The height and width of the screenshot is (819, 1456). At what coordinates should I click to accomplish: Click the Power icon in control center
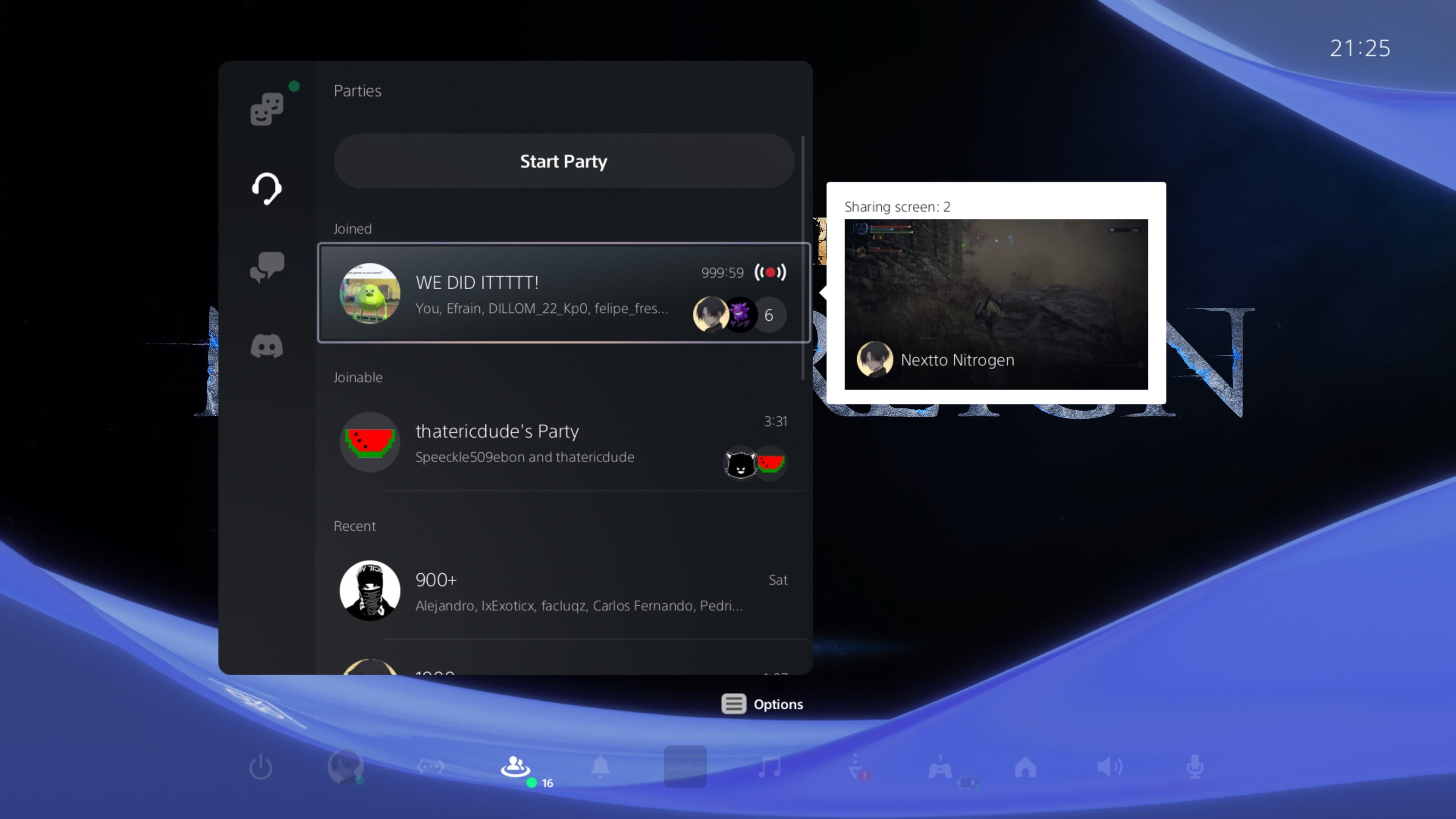pos(260,767)
